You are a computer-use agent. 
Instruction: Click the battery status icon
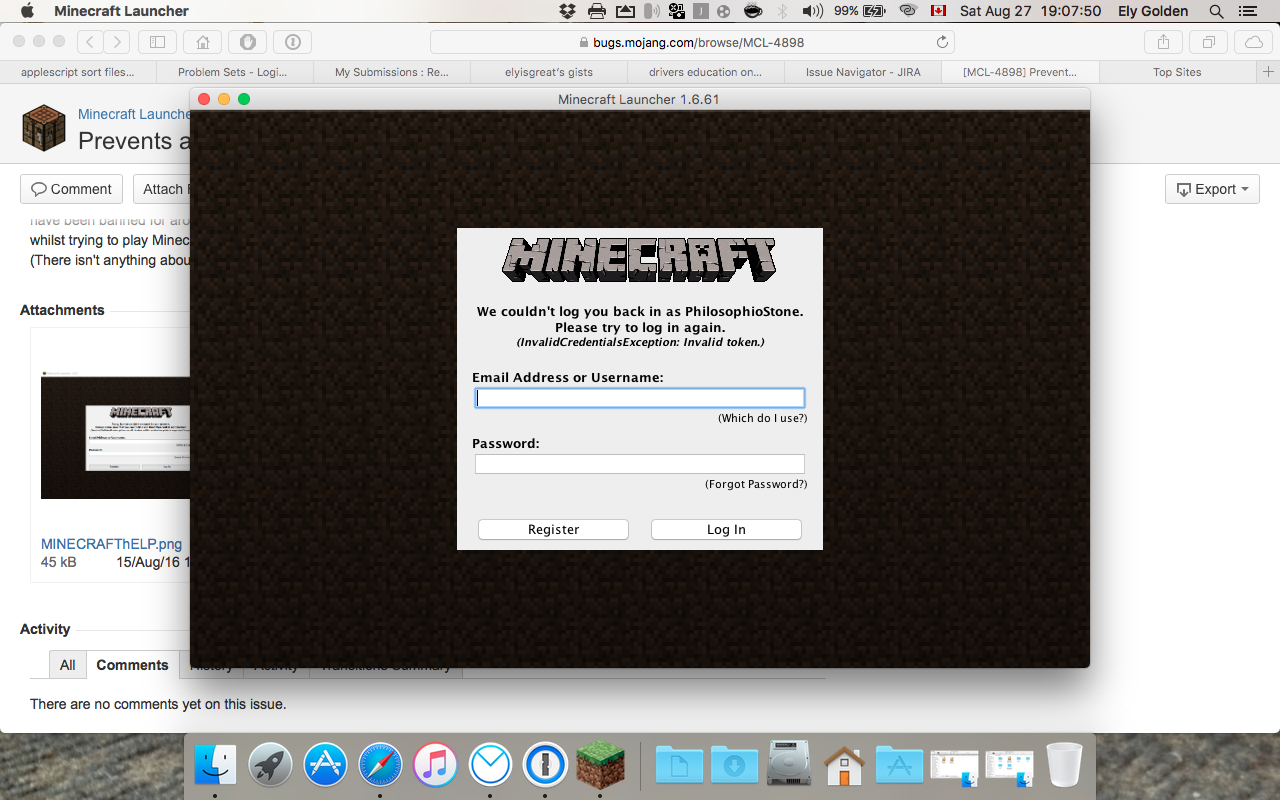[874, 11]
